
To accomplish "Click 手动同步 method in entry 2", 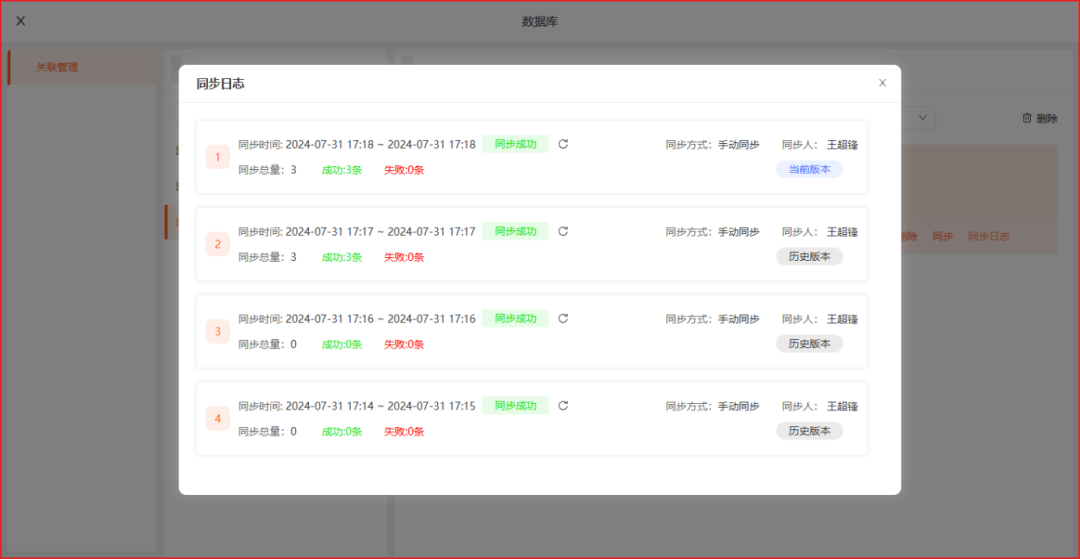I will pos(739,232).
